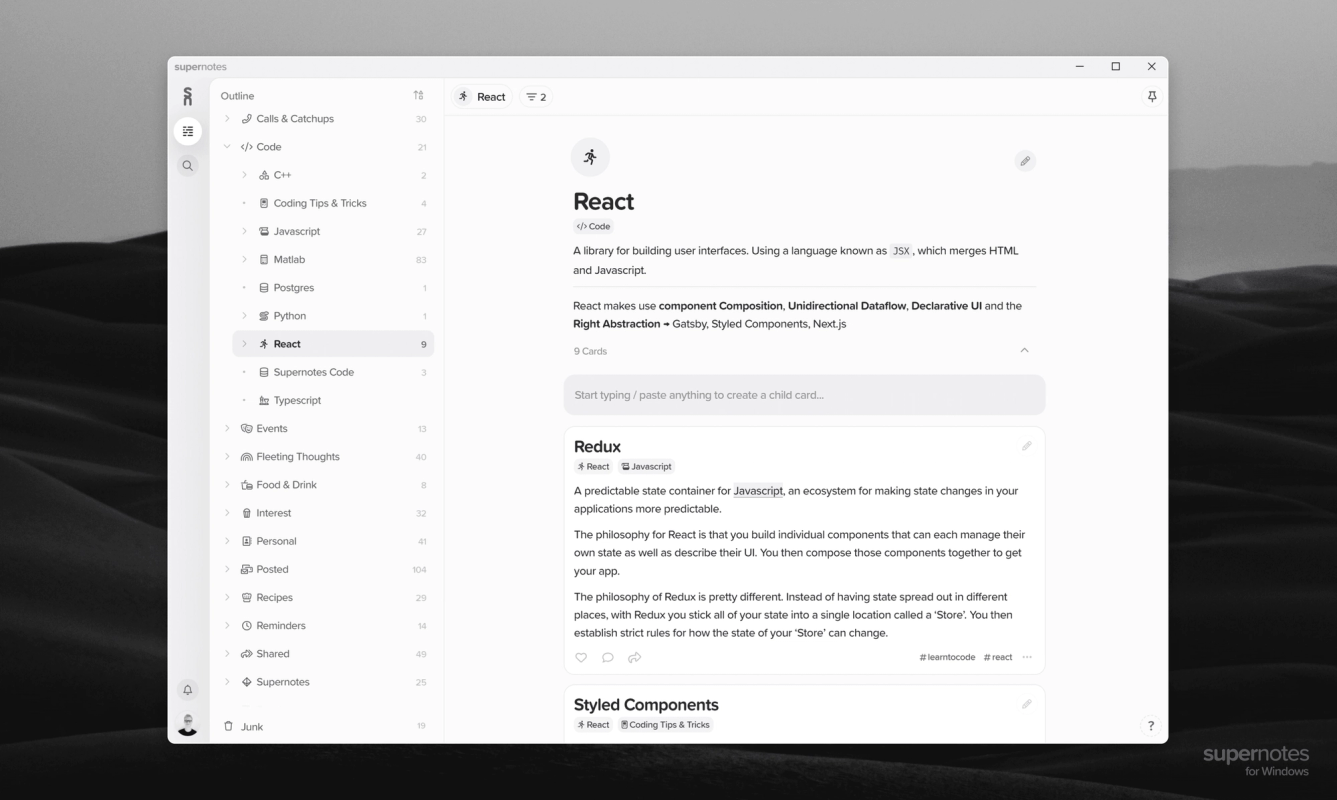
Task: Open Coding Tips & Tricks tag on Styled Components
Action: point(665,725)
